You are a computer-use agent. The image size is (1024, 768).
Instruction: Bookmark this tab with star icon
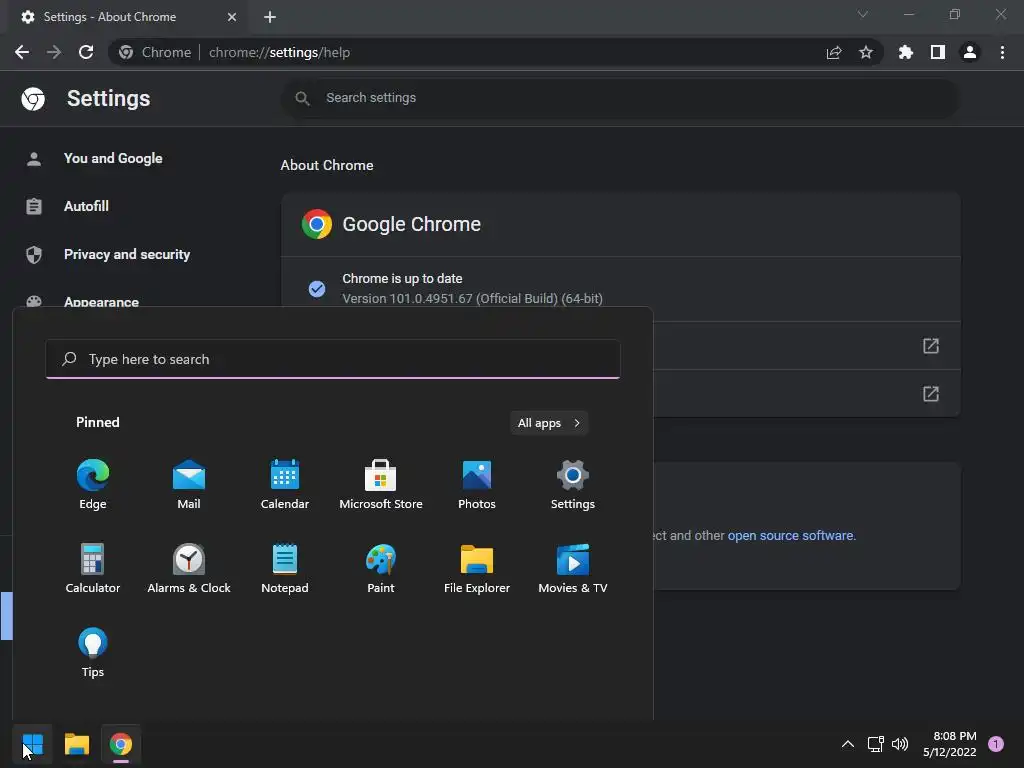click(866, 52)
